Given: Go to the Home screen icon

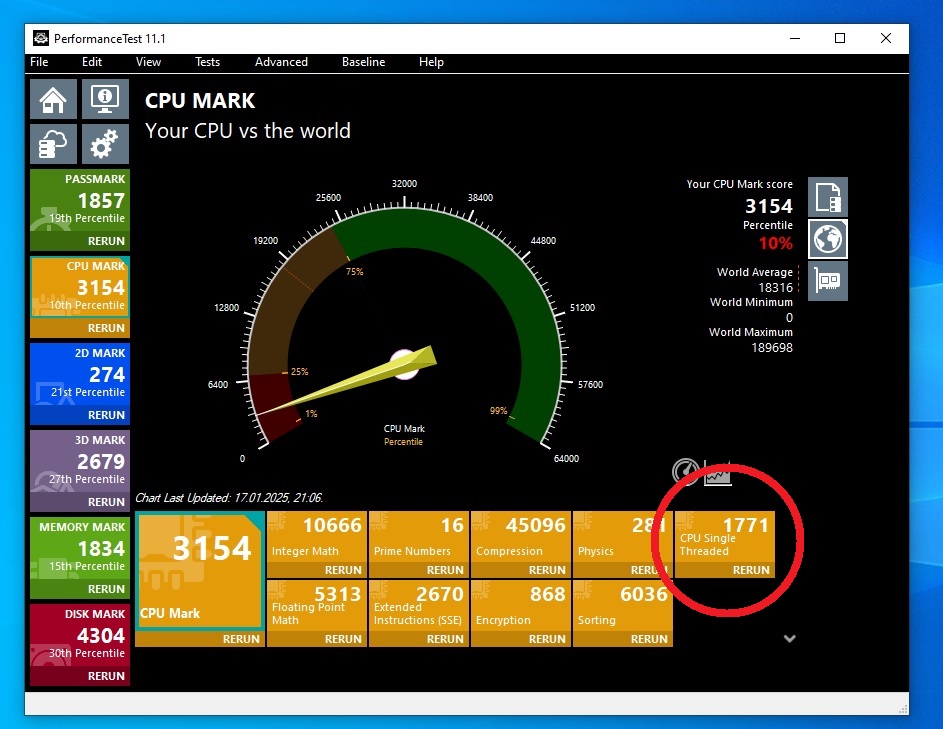Looking at the screenshot, I should 54,99.
